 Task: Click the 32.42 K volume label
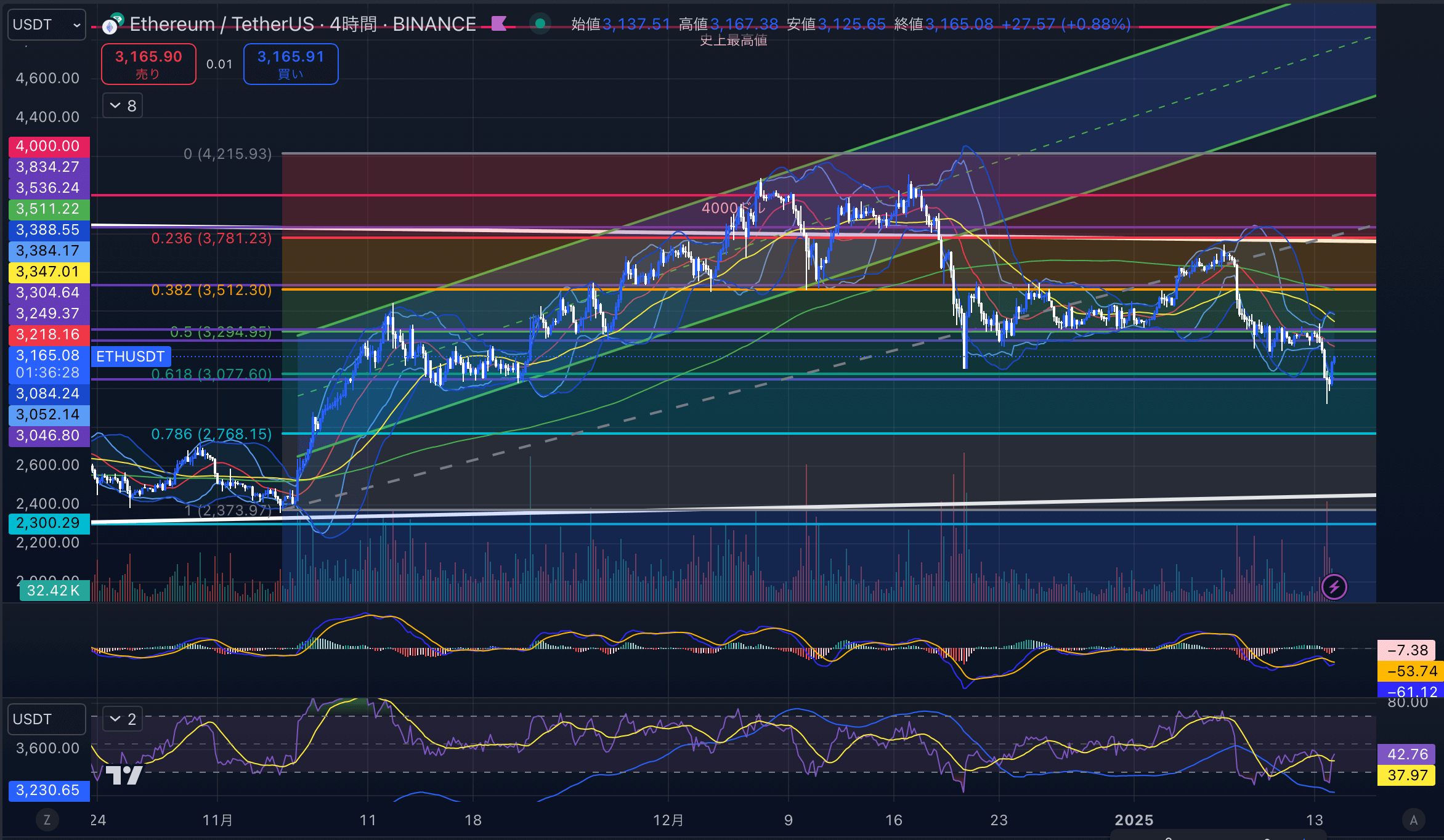point(54,591)
